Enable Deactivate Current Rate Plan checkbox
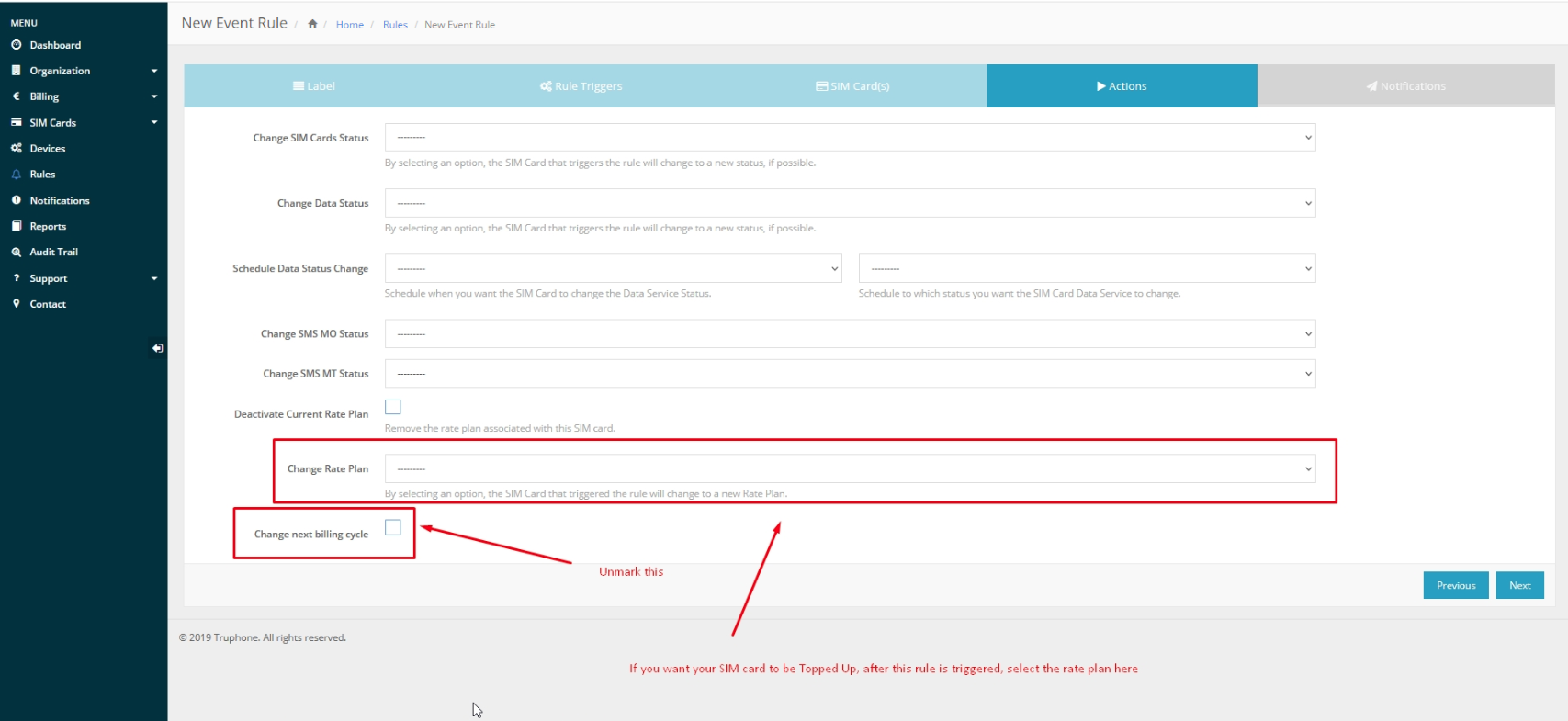Screen dimensions: 1568x721 point(393,407)
